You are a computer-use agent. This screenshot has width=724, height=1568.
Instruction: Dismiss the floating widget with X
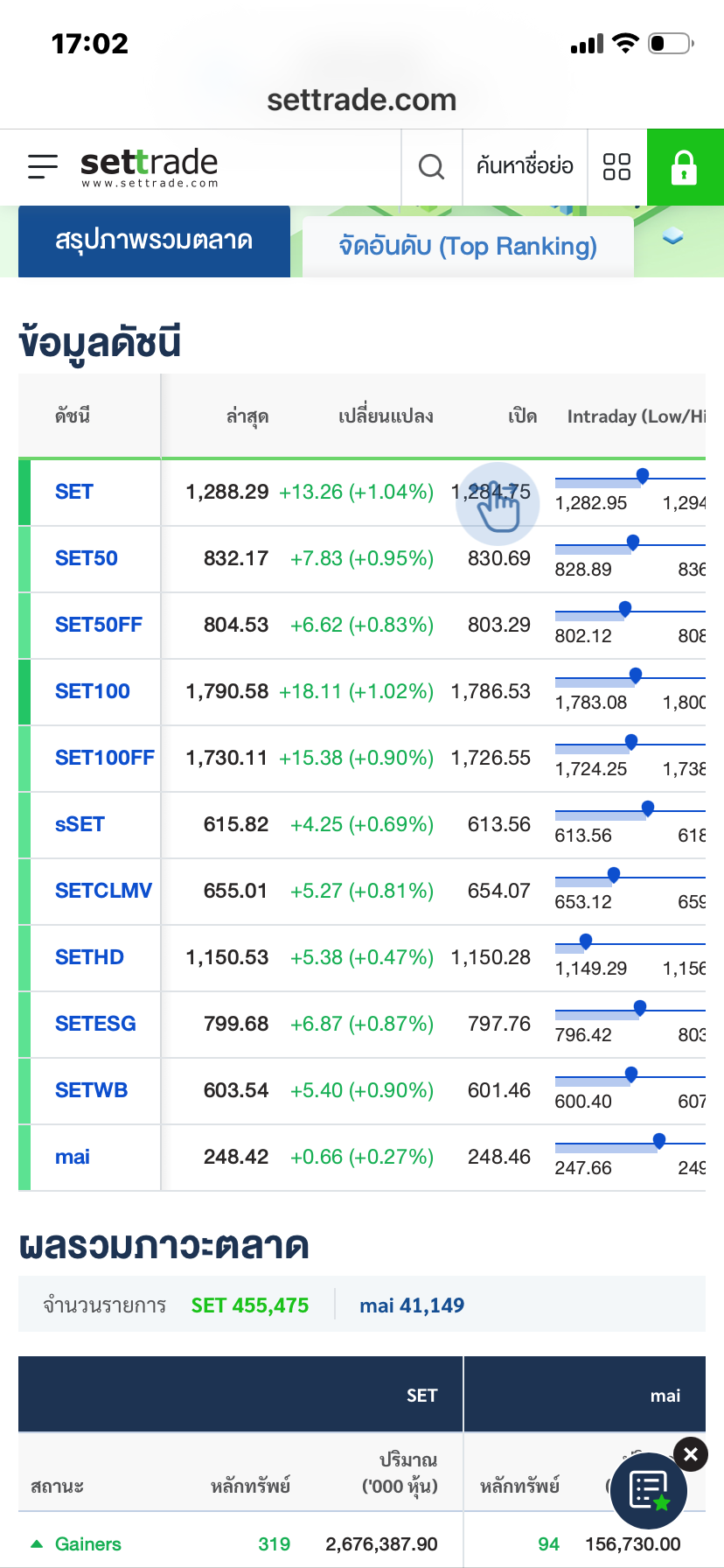tap(691, 1454)
